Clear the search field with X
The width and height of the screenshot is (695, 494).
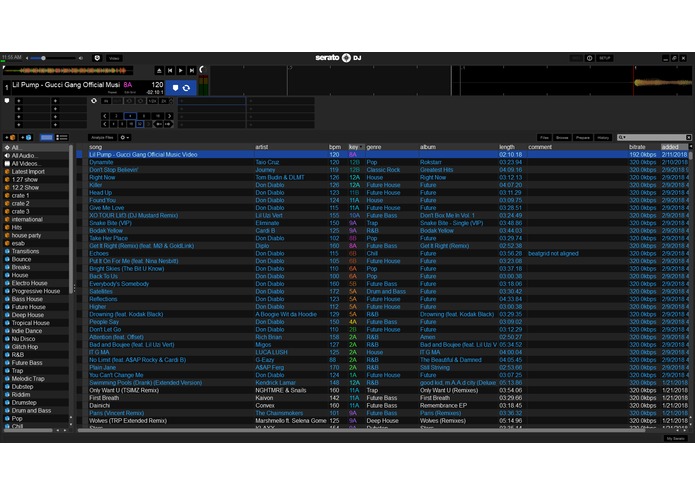[x=688, y=138]
